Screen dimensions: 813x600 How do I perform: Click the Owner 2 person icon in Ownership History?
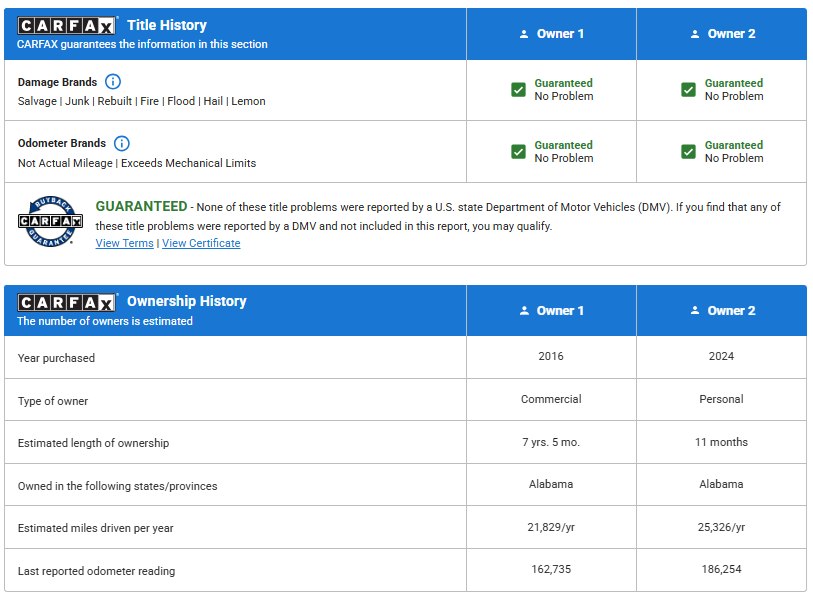click(x=695, y=311)
